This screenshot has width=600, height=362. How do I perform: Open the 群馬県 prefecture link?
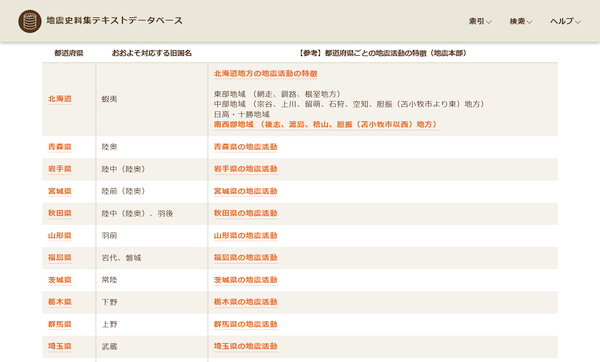pyautogui.click(x=60, y=324)
